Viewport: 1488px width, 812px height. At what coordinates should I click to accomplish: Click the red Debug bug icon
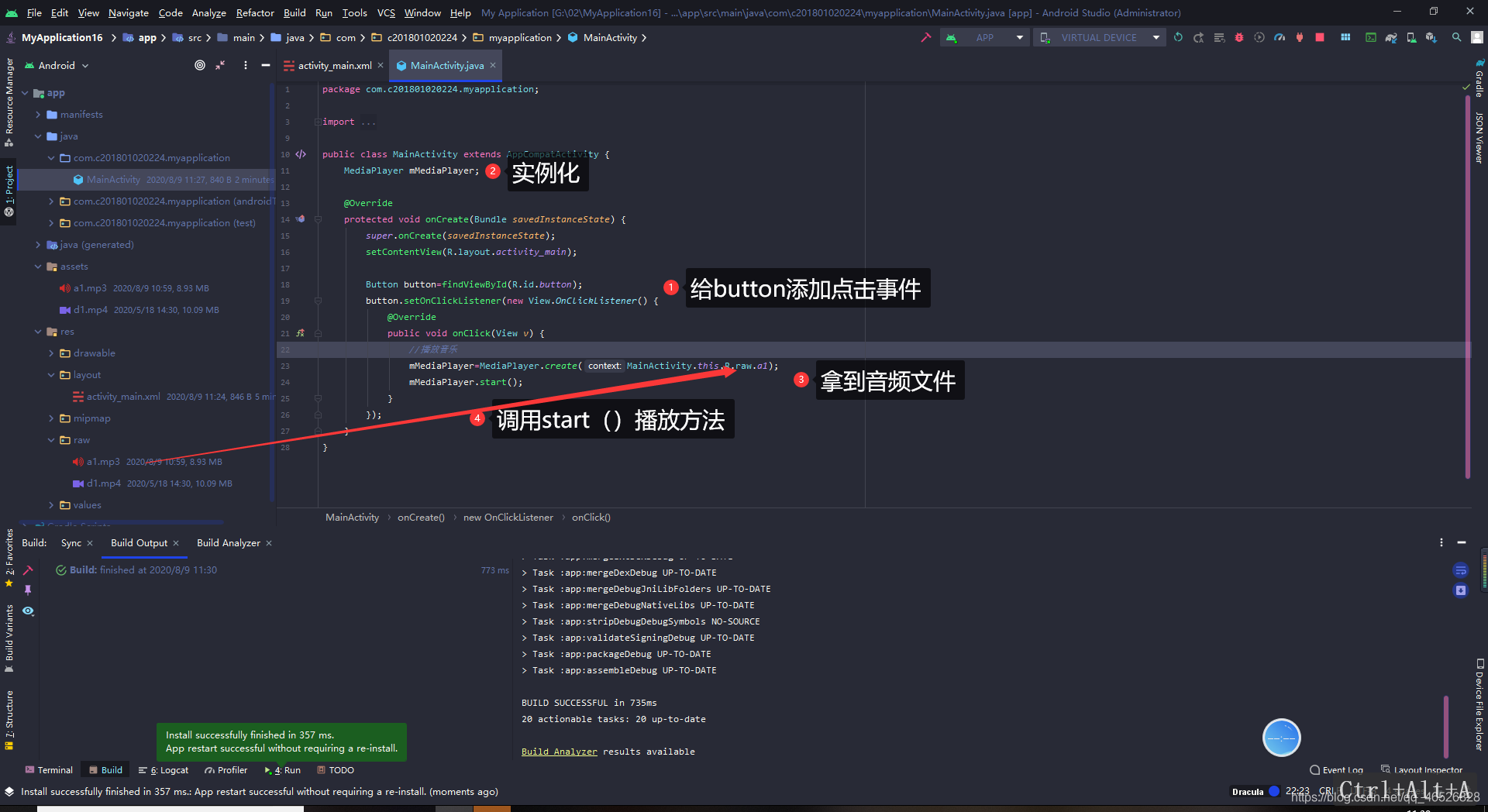pyautogui.click(x=1239, y=37)
